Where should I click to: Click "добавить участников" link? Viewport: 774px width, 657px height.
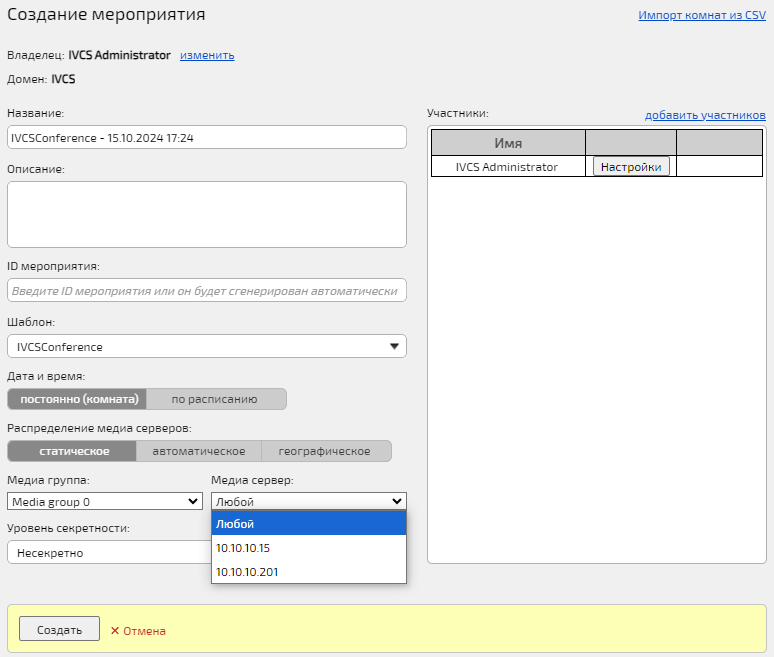(x=705, y=115)
